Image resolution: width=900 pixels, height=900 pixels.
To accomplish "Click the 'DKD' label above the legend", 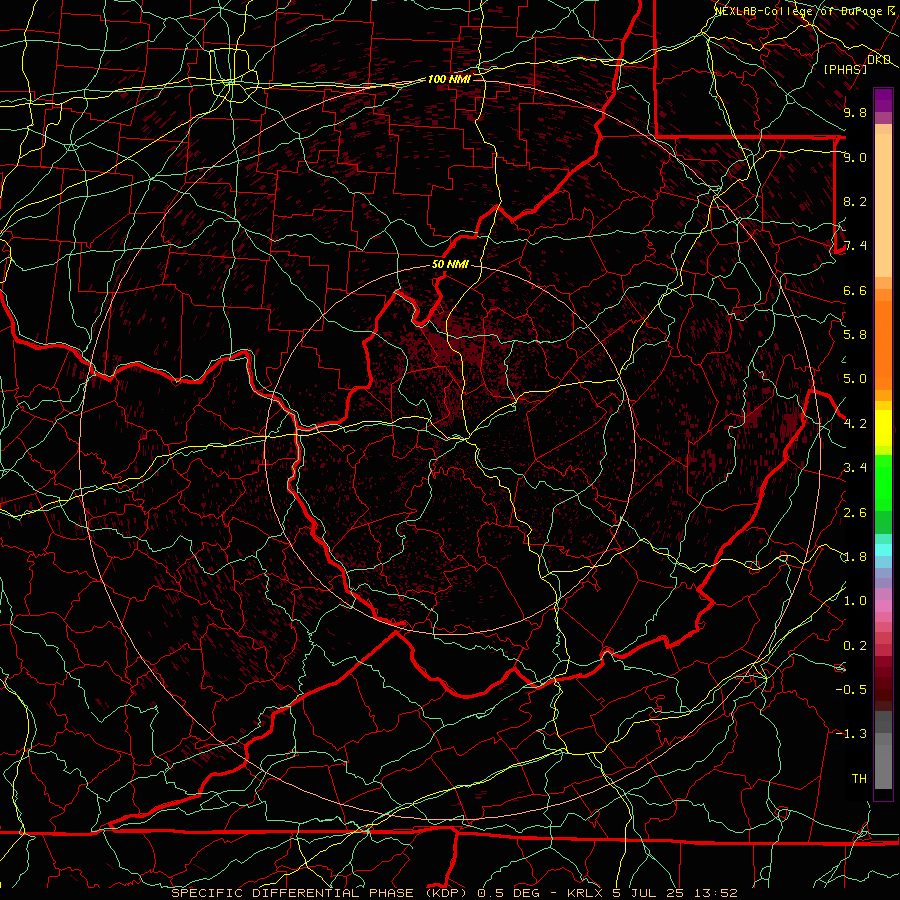I will tap(879, 60).
